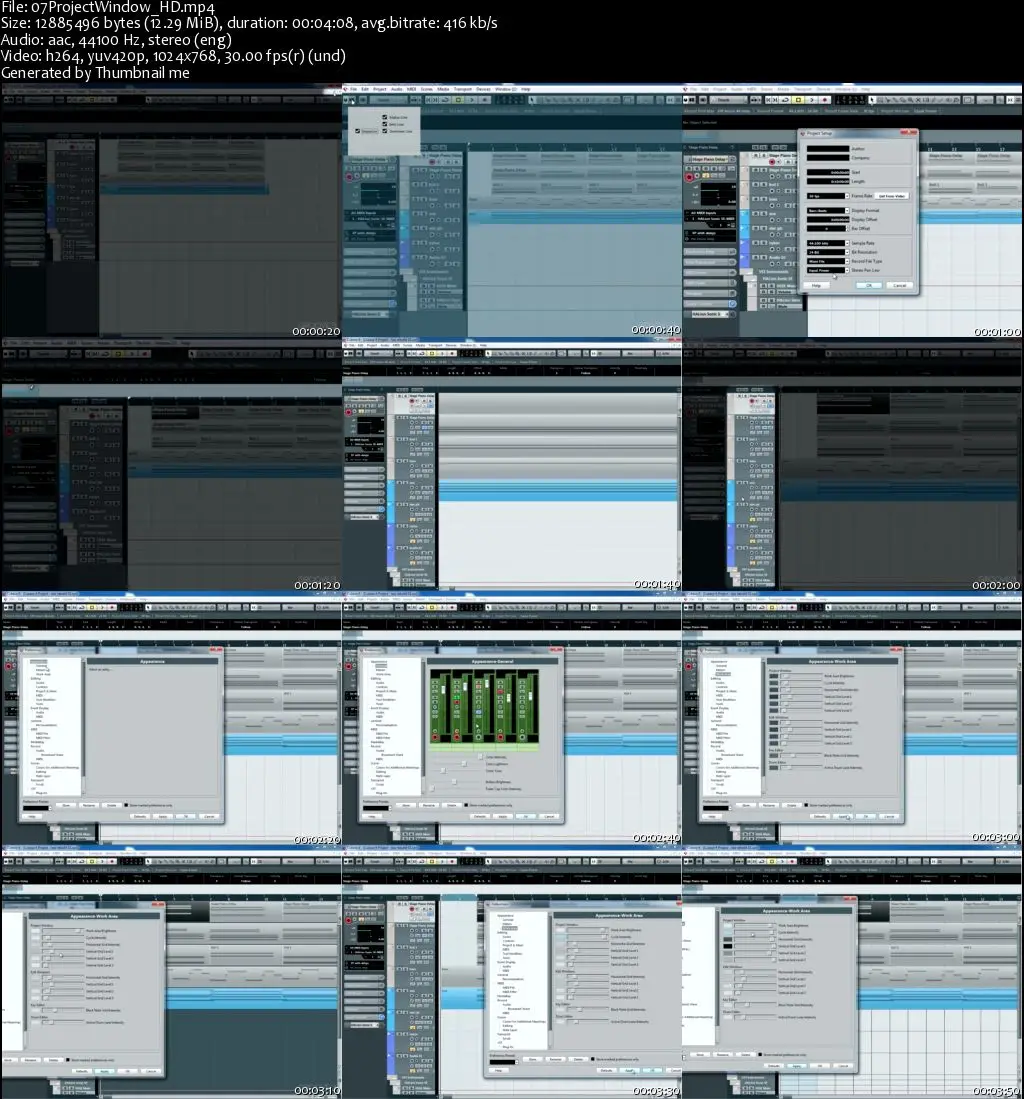Click Cycle loop transport button in 00:01:00 frame
Screen dimensions: 1024x1099
785,100
